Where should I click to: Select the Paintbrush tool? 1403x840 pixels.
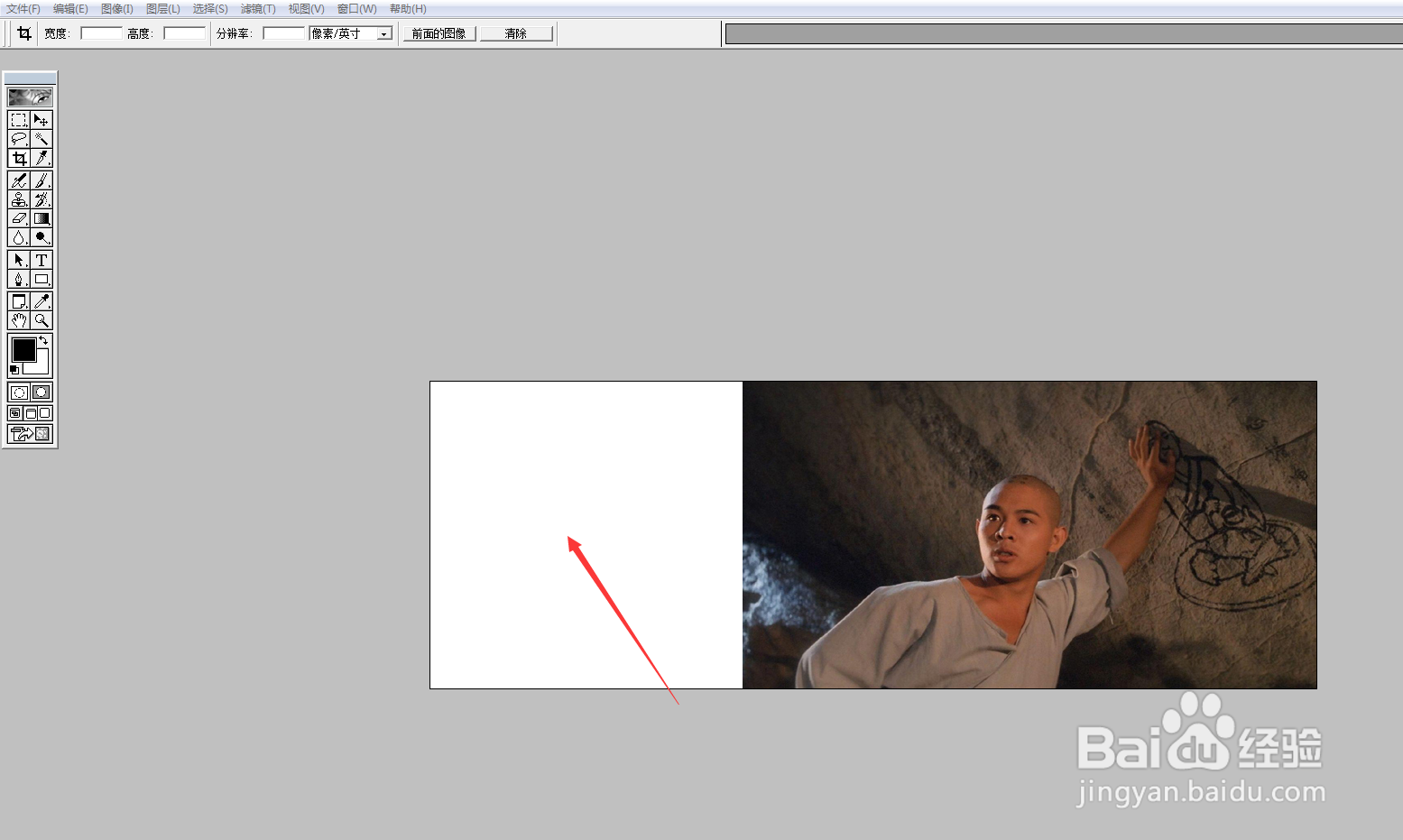[42, 180]
